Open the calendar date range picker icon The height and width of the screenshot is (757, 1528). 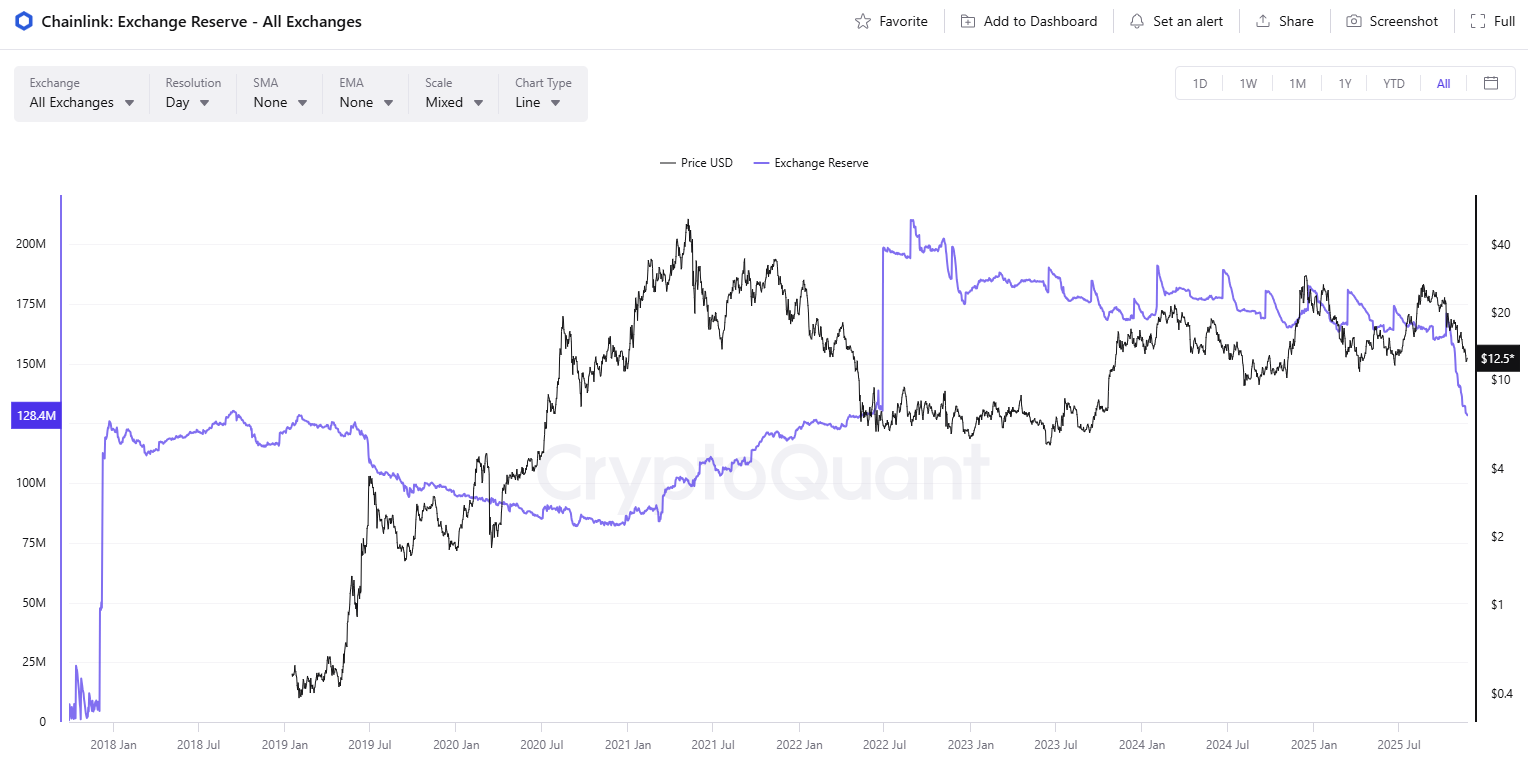1491,83
